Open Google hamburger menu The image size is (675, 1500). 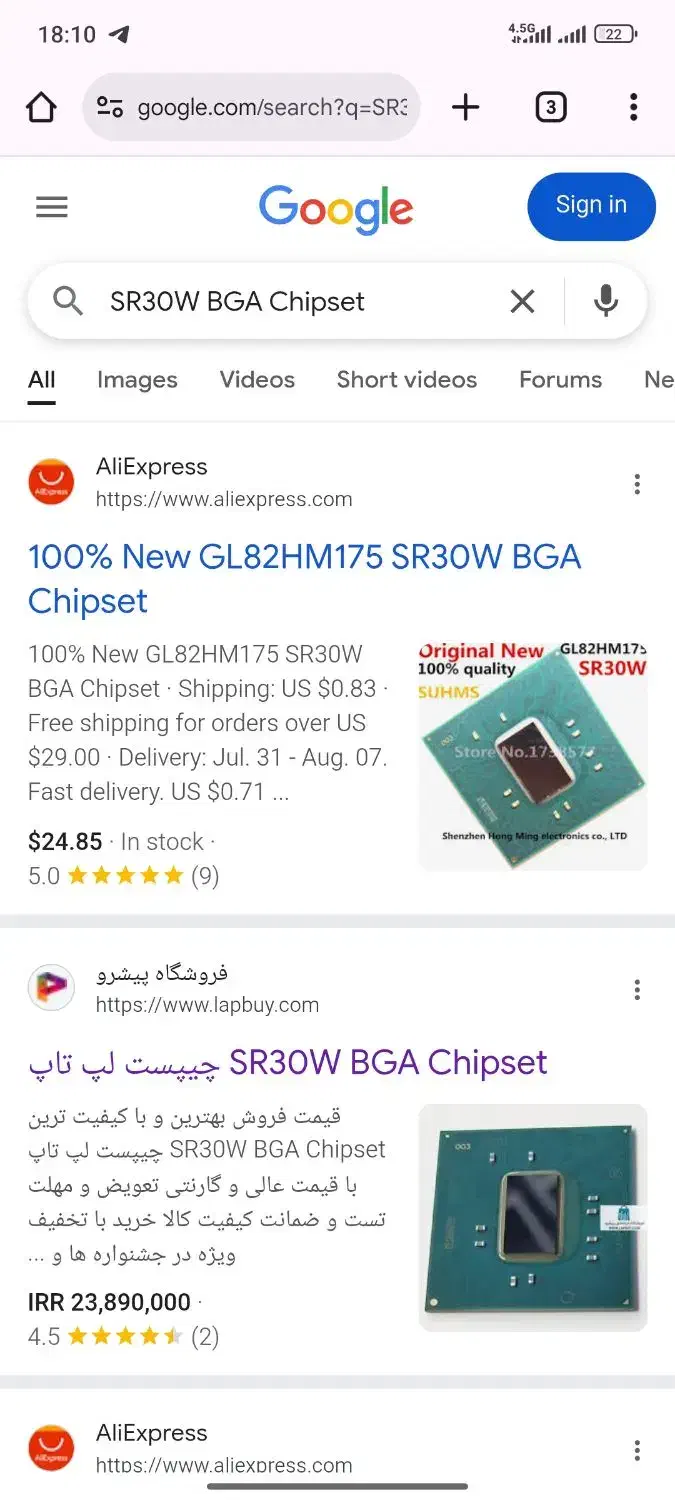(52, 207)
